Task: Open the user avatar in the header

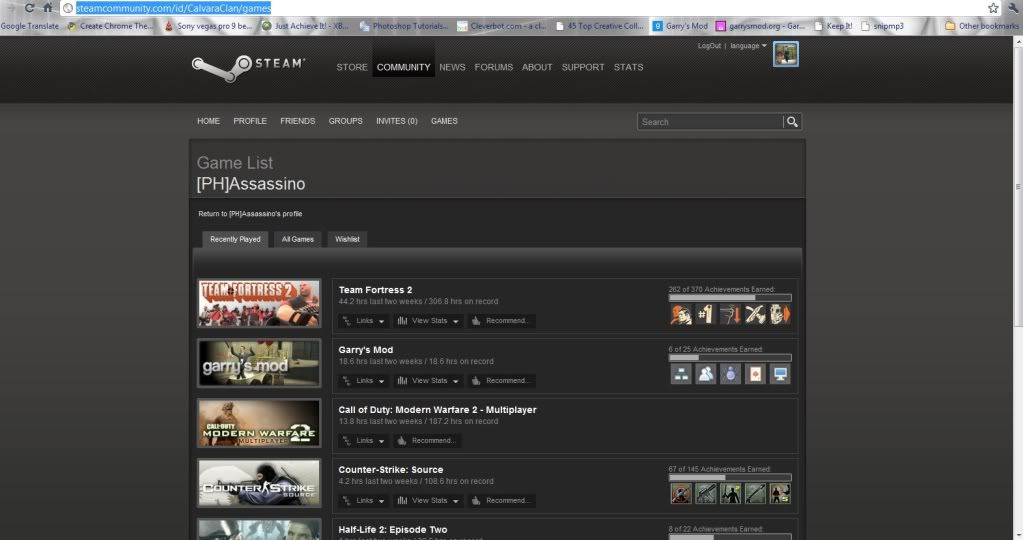Action: pos(786,54)
